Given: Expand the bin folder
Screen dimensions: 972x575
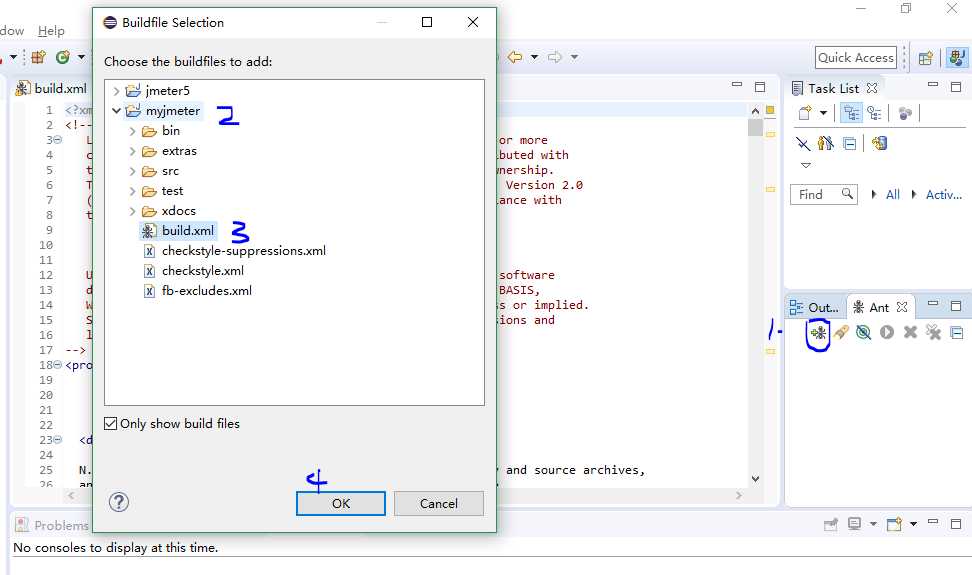Looking at the screenshot, I should 132,131.
